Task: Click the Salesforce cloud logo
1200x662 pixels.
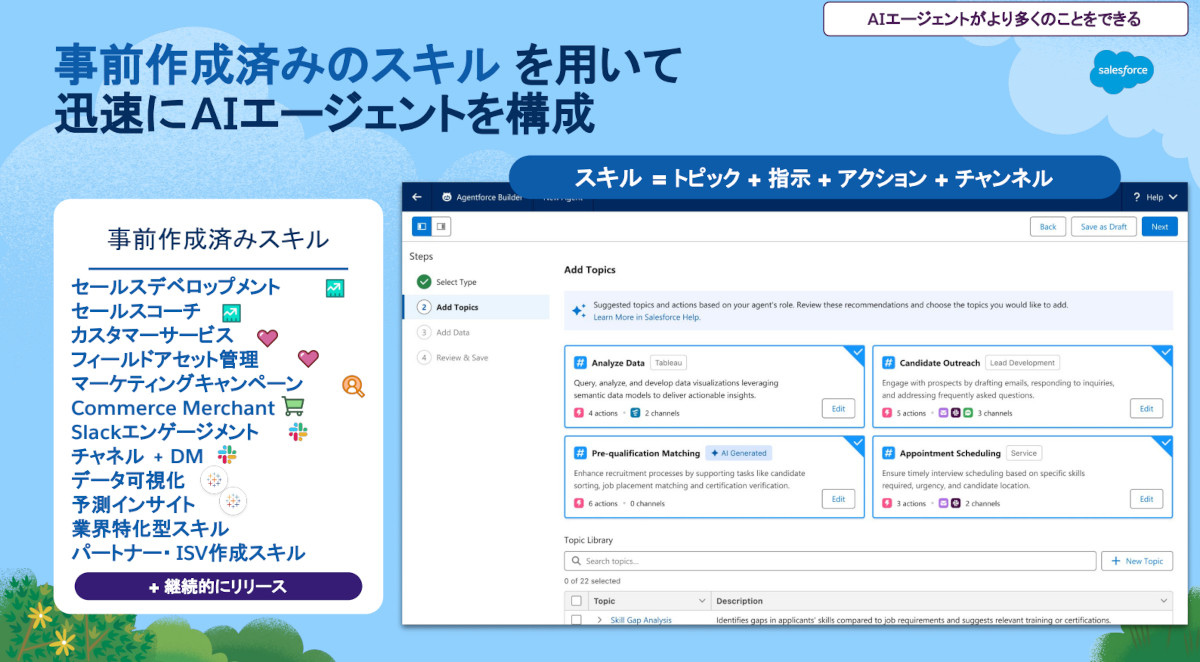Action: (x=1121, y=72)
